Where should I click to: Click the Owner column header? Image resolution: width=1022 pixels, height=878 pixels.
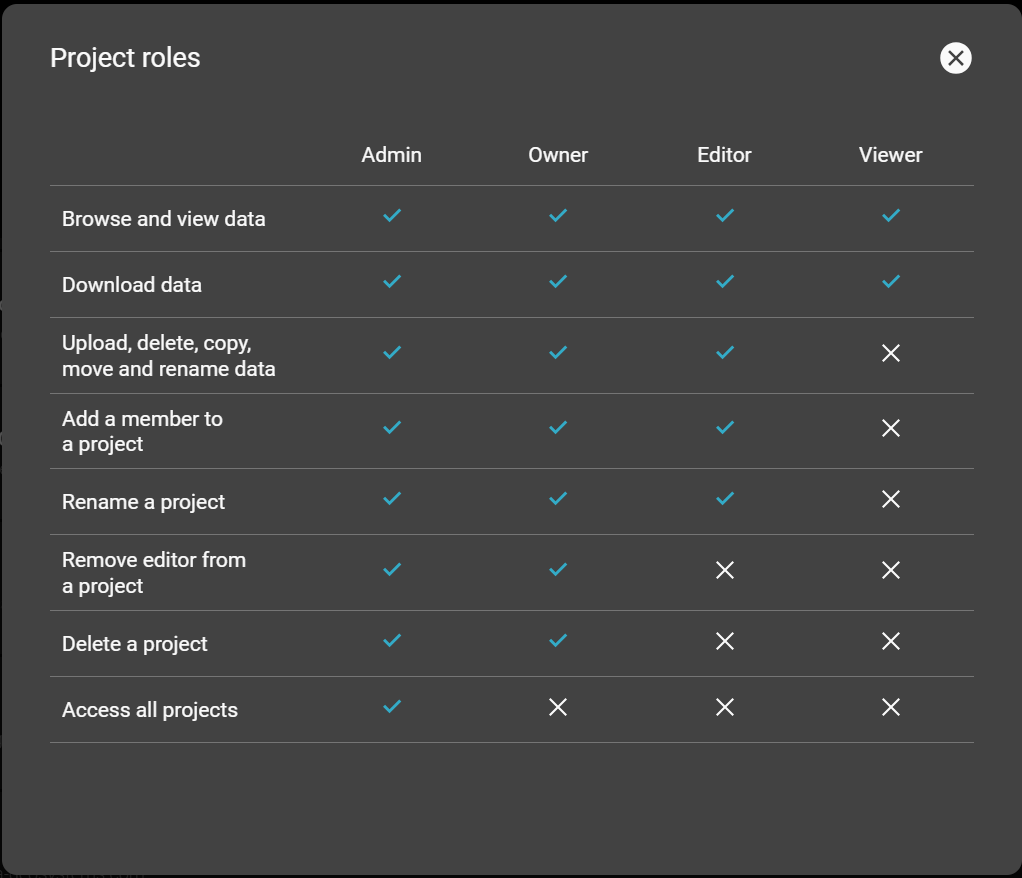[x=558, y=155]
